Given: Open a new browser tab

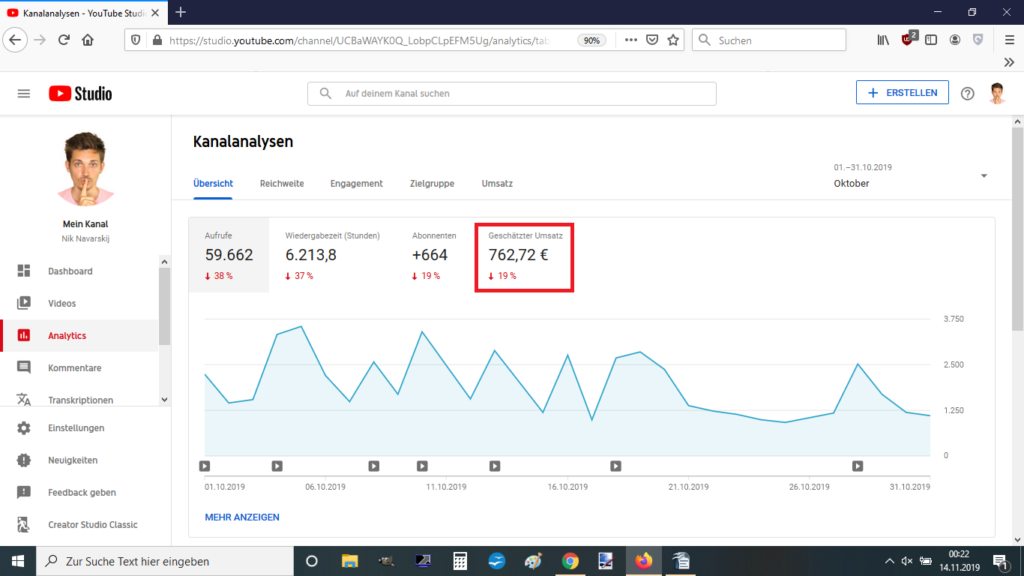Looking at the screenshot, I should (x=181, y=12).
